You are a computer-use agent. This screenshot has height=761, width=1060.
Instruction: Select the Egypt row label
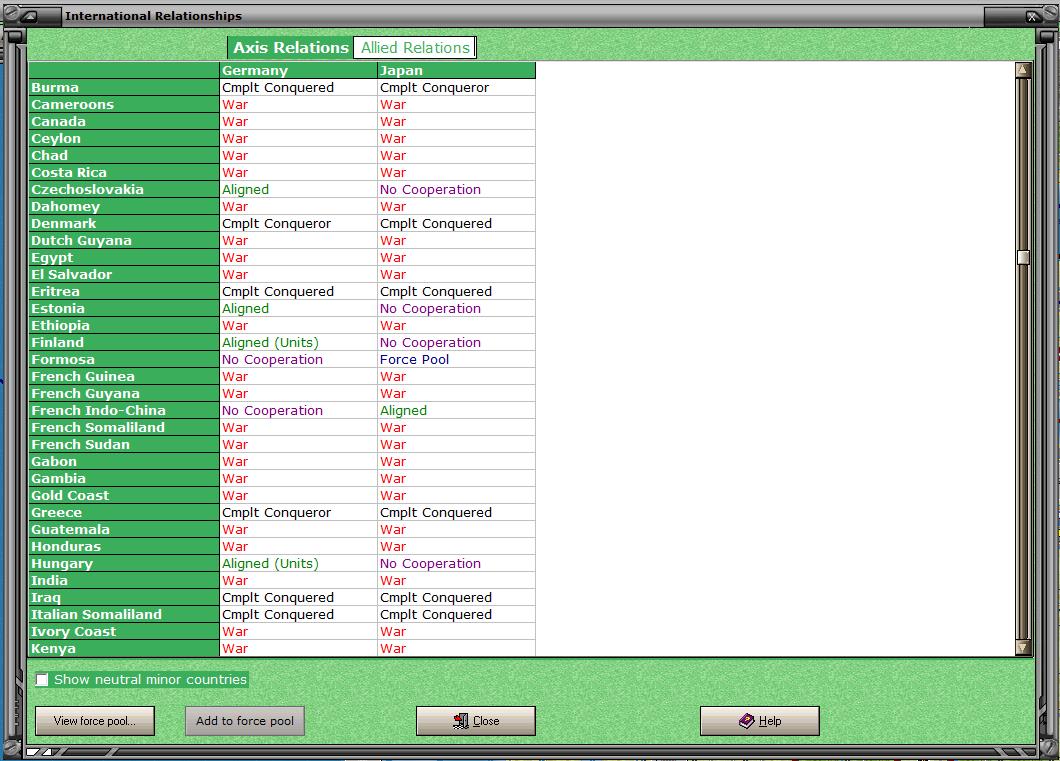124,257
